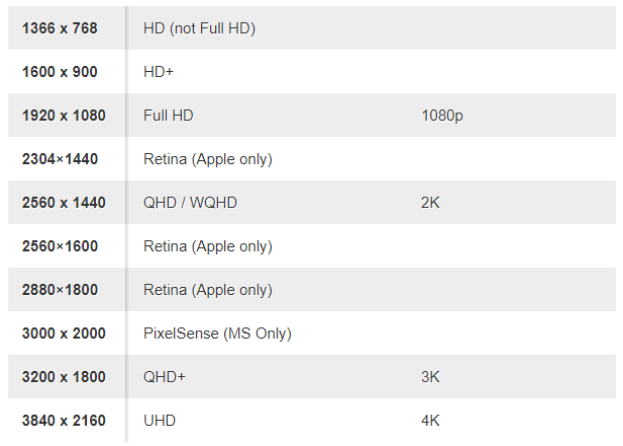The image size is (623, 446).
Task: Click the 2304×1440 resolution cell
Action: pos(60,159)
